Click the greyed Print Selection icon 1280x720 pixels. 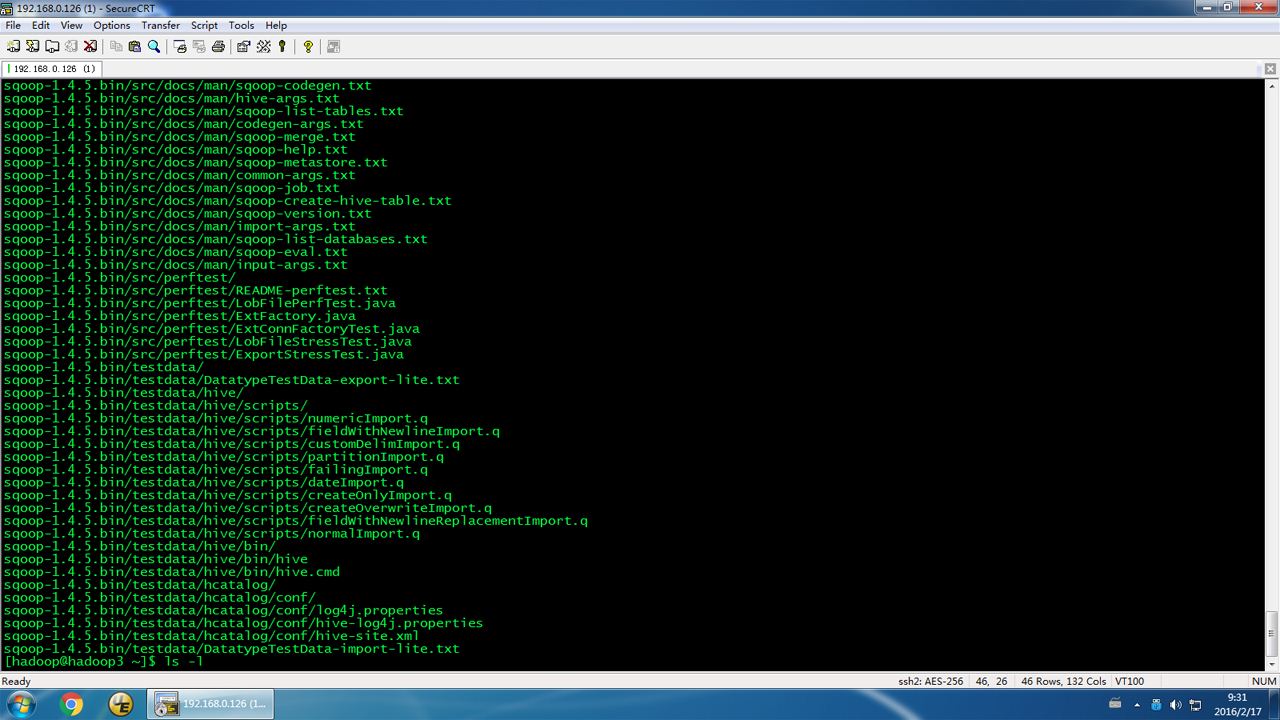(x=199, y=46)
